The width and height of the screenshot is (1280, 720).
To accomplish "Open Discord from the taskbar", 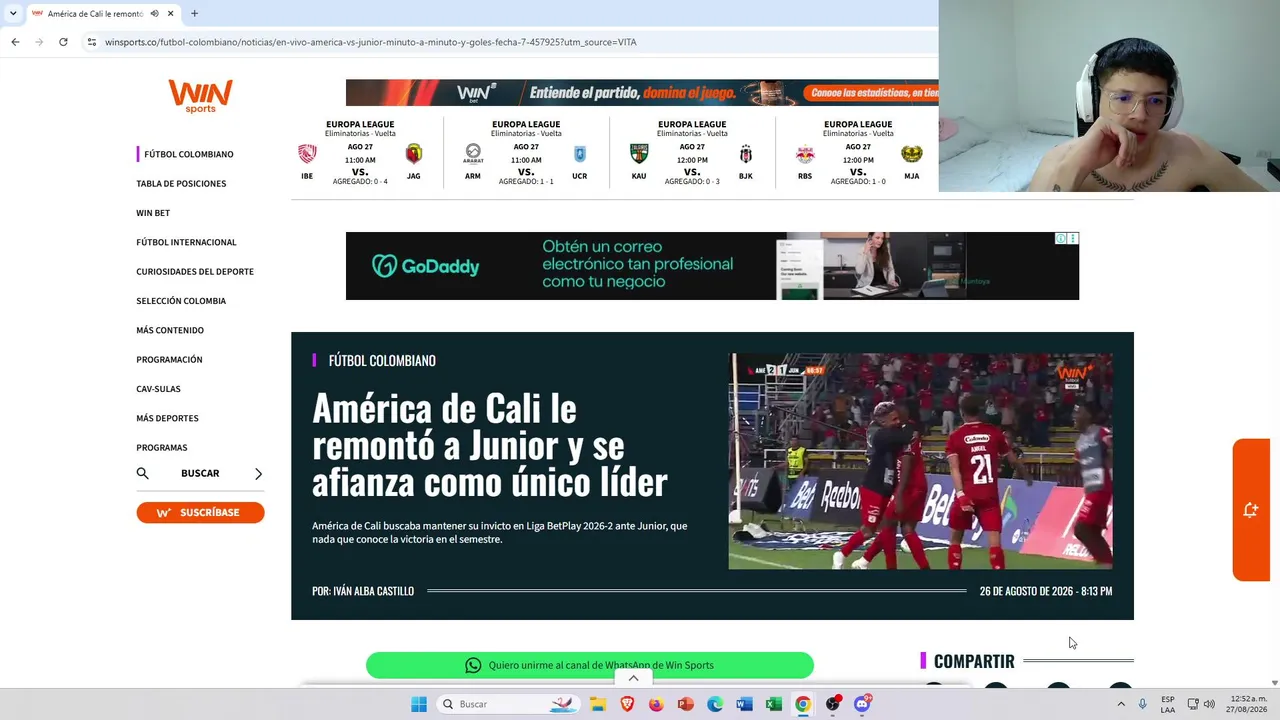I will 862,704.
